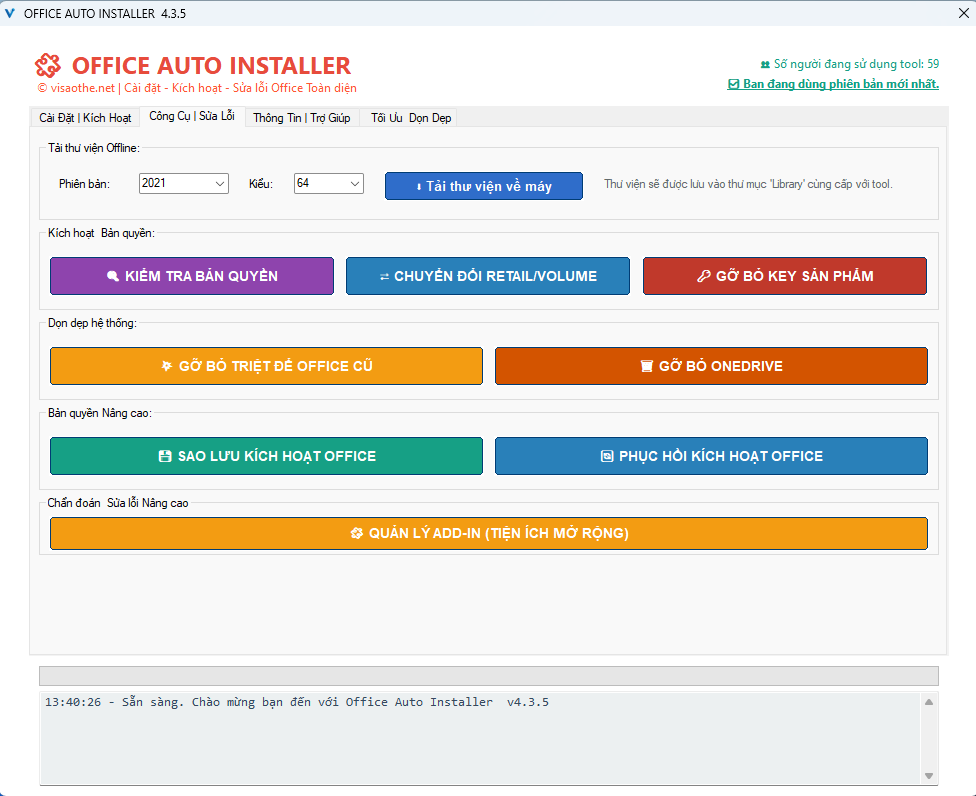
Task: Click the GỠ BỎ ONEDRIVE button
Action: (x=711, y=366)
